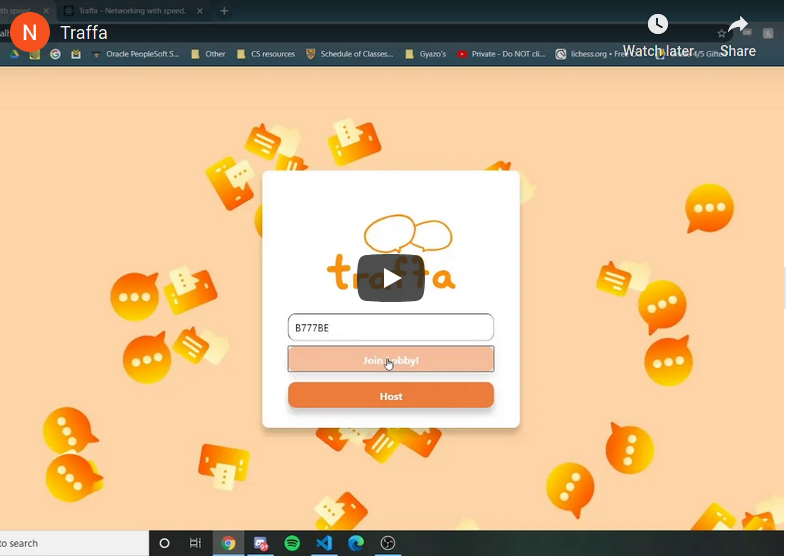The image size is (786, 557).
Task: Open Task View on the taskbar
Action: coord(195,543)
